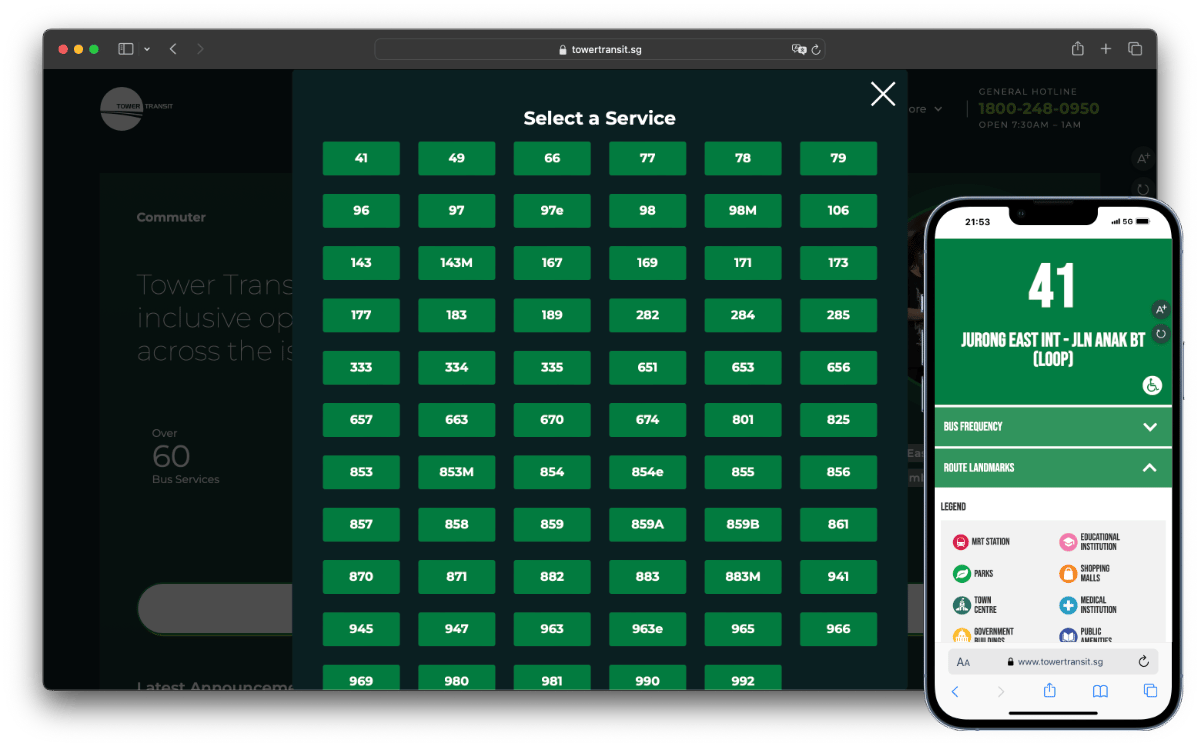Select bus service 97e
This screenshot has height=747, width=1200.
coord(552,210)
